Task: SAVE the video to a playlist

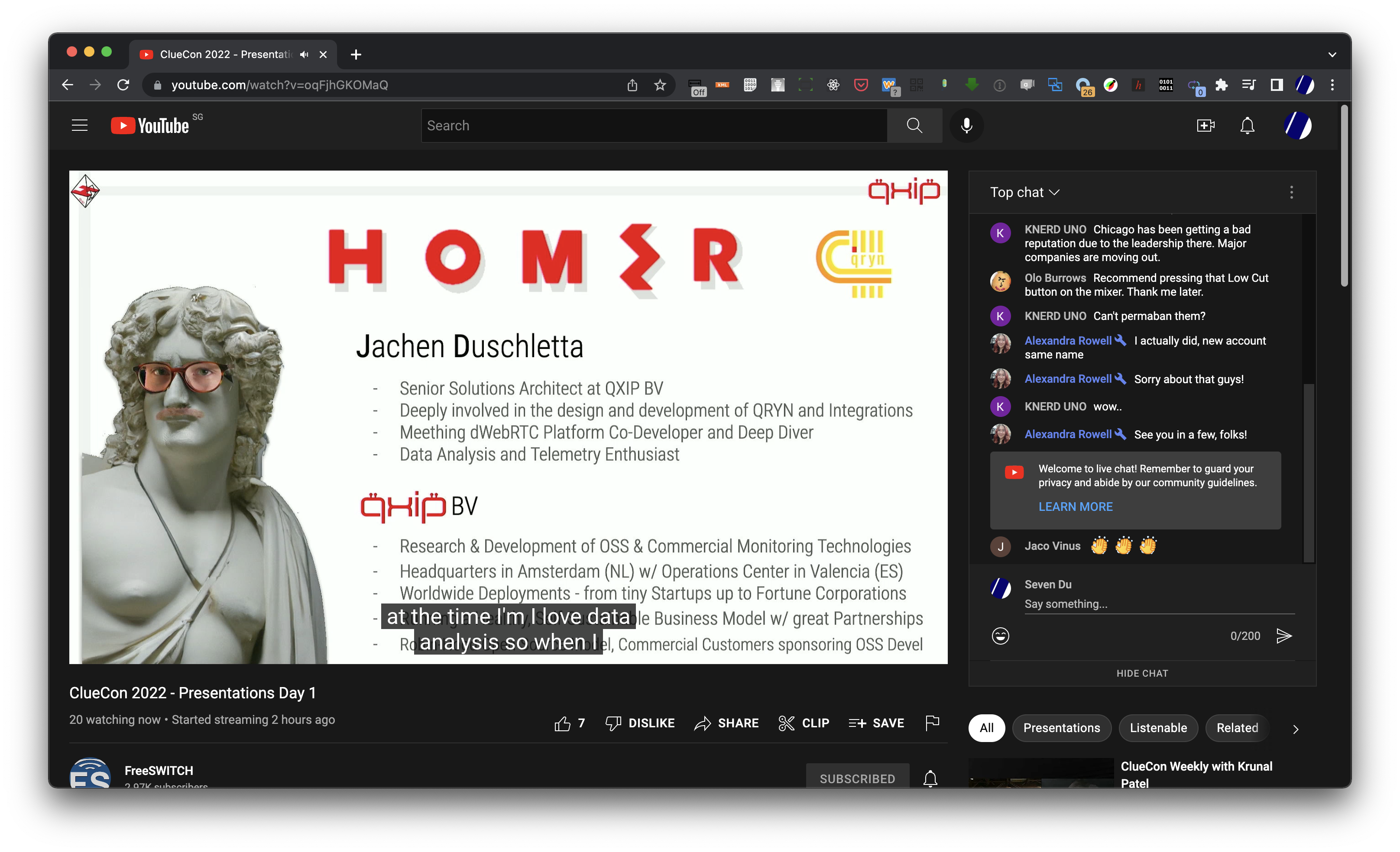Action: [876, 723]
